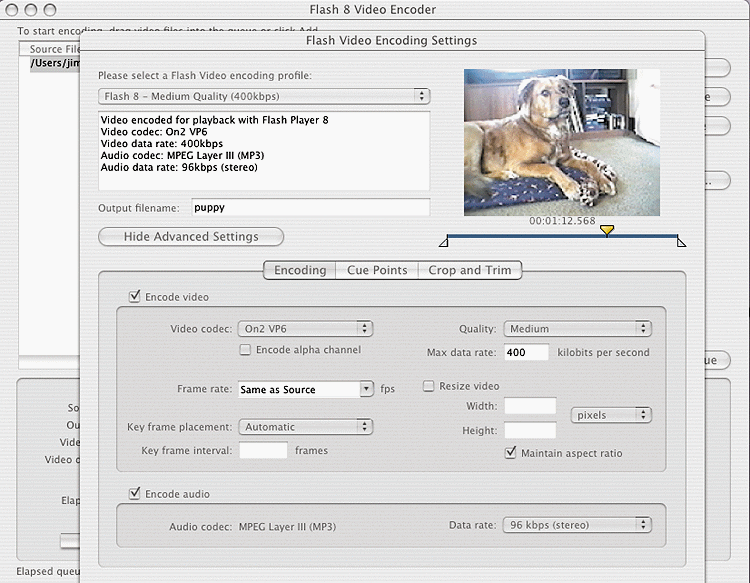Click the profile description text box
750x583 pixels.
264,151
